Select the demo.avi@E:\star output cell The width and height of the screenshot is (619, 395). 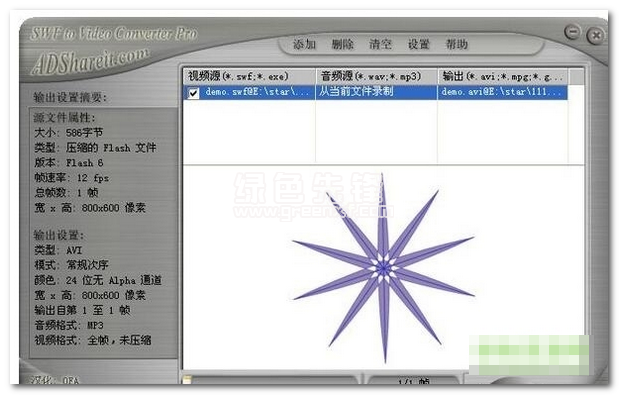click(503, 92)
